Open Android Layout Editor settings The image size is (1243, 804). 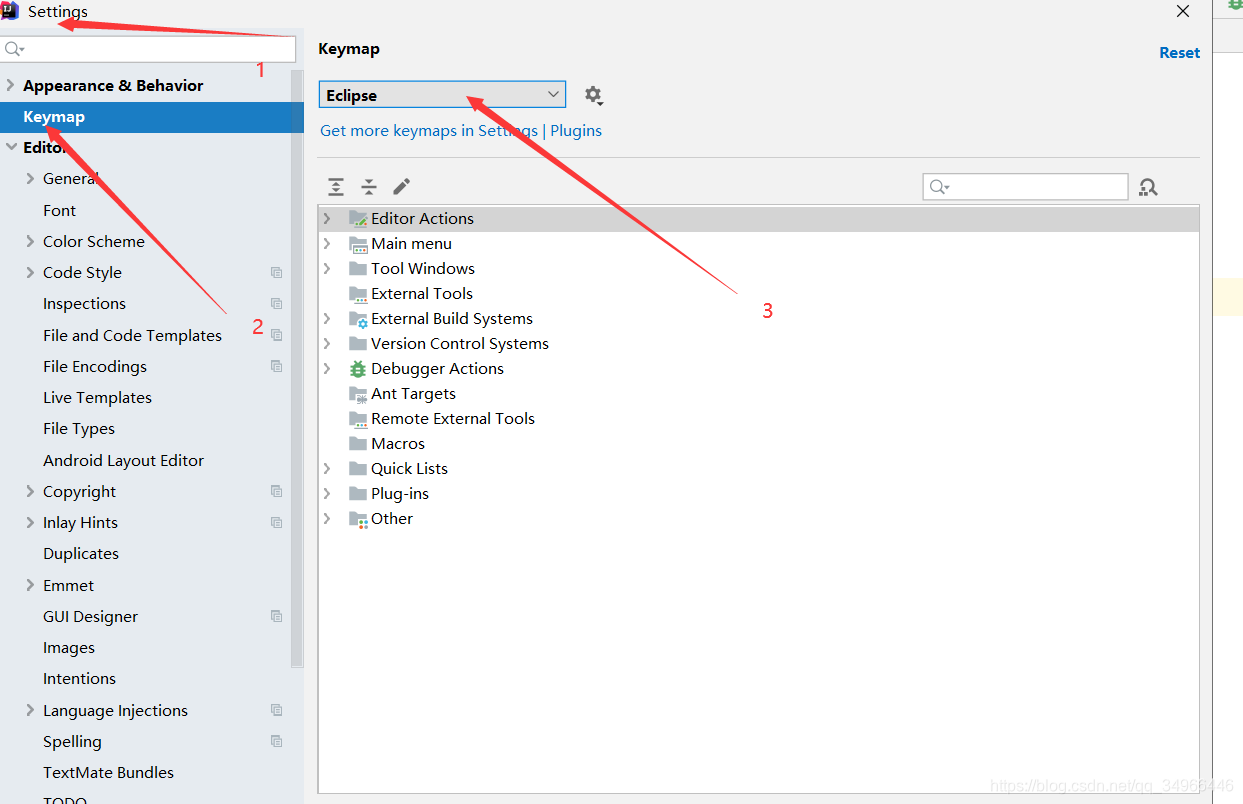click(x=123, y=461)
